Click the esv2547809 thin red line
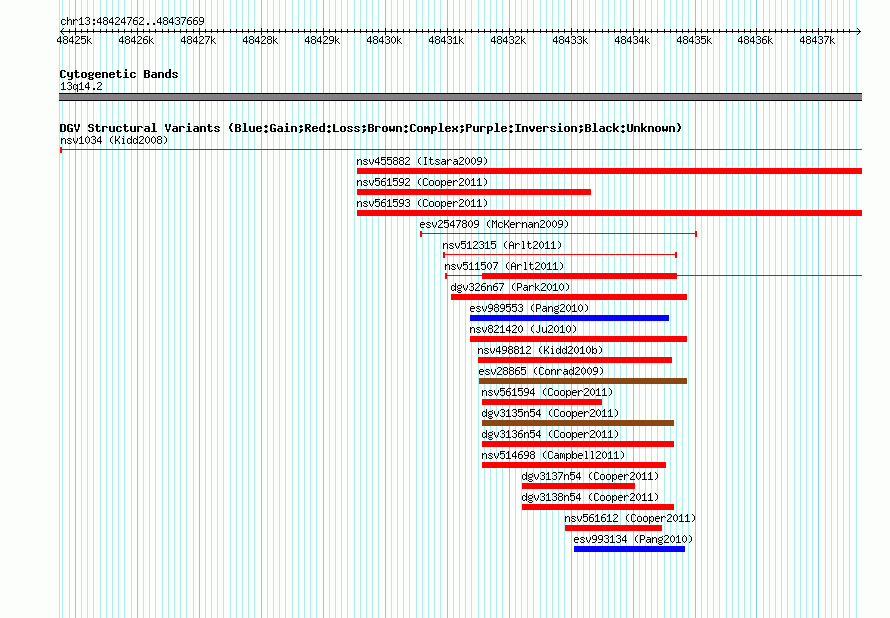This screenshot has width=890, height=618. 559,234
